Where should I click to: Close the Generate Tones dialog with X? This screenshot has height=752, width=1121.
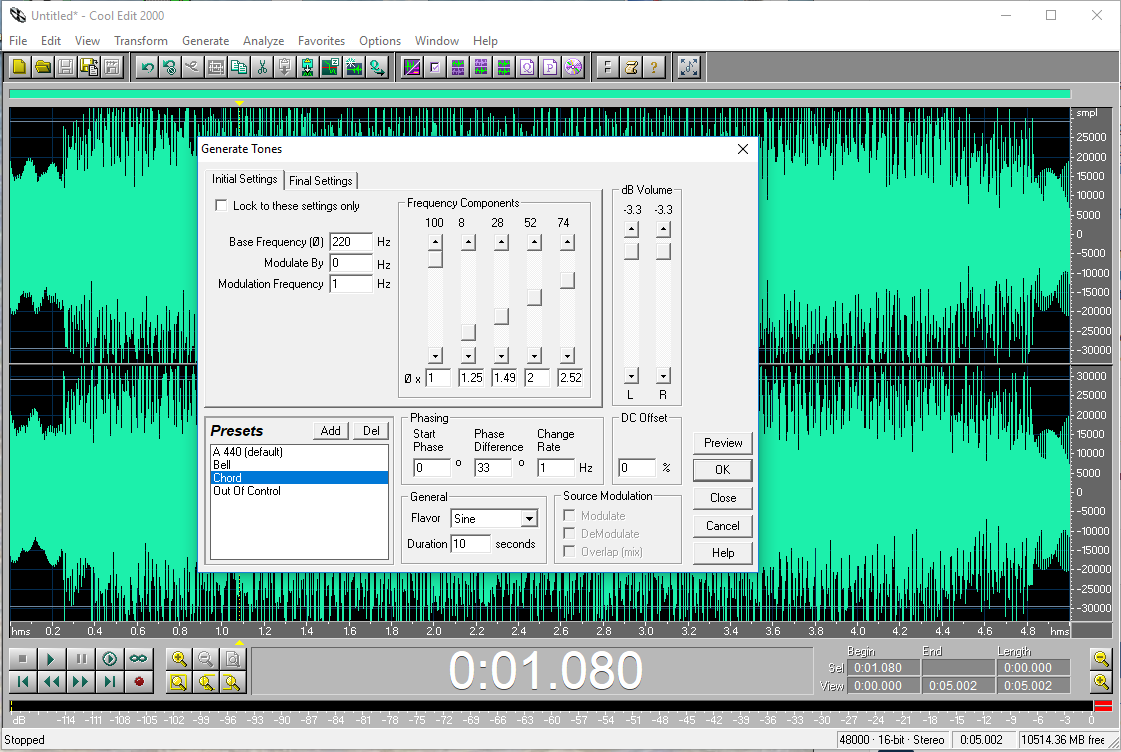point(743,149)
